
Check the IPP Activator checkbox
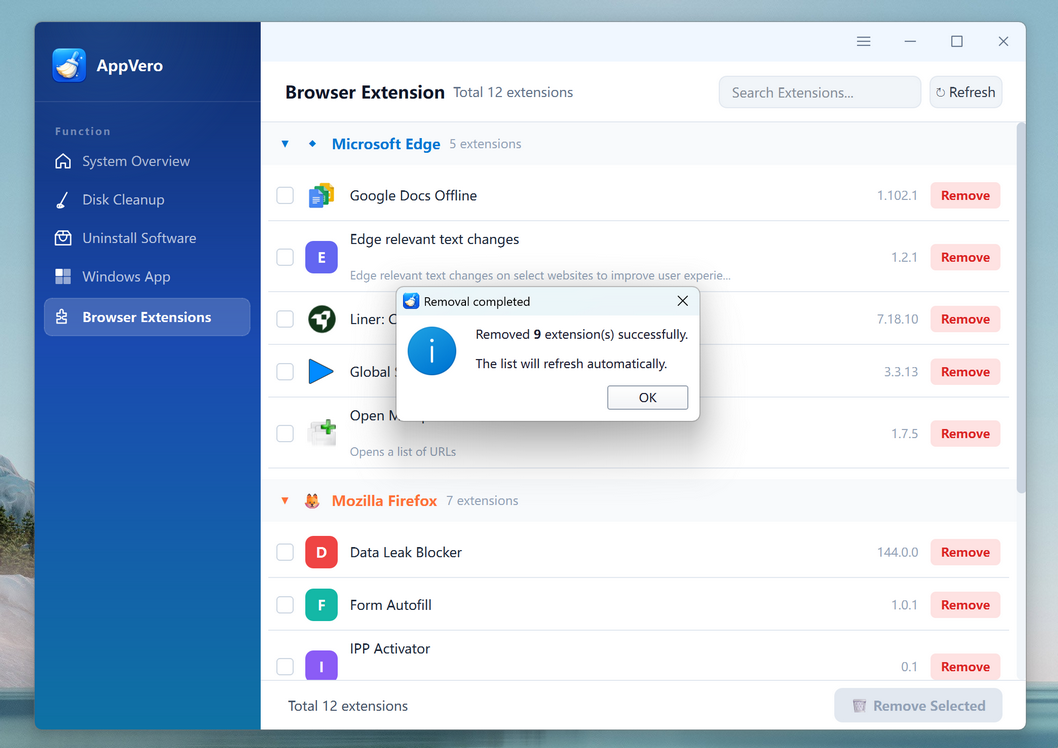[x=285, y=666]
